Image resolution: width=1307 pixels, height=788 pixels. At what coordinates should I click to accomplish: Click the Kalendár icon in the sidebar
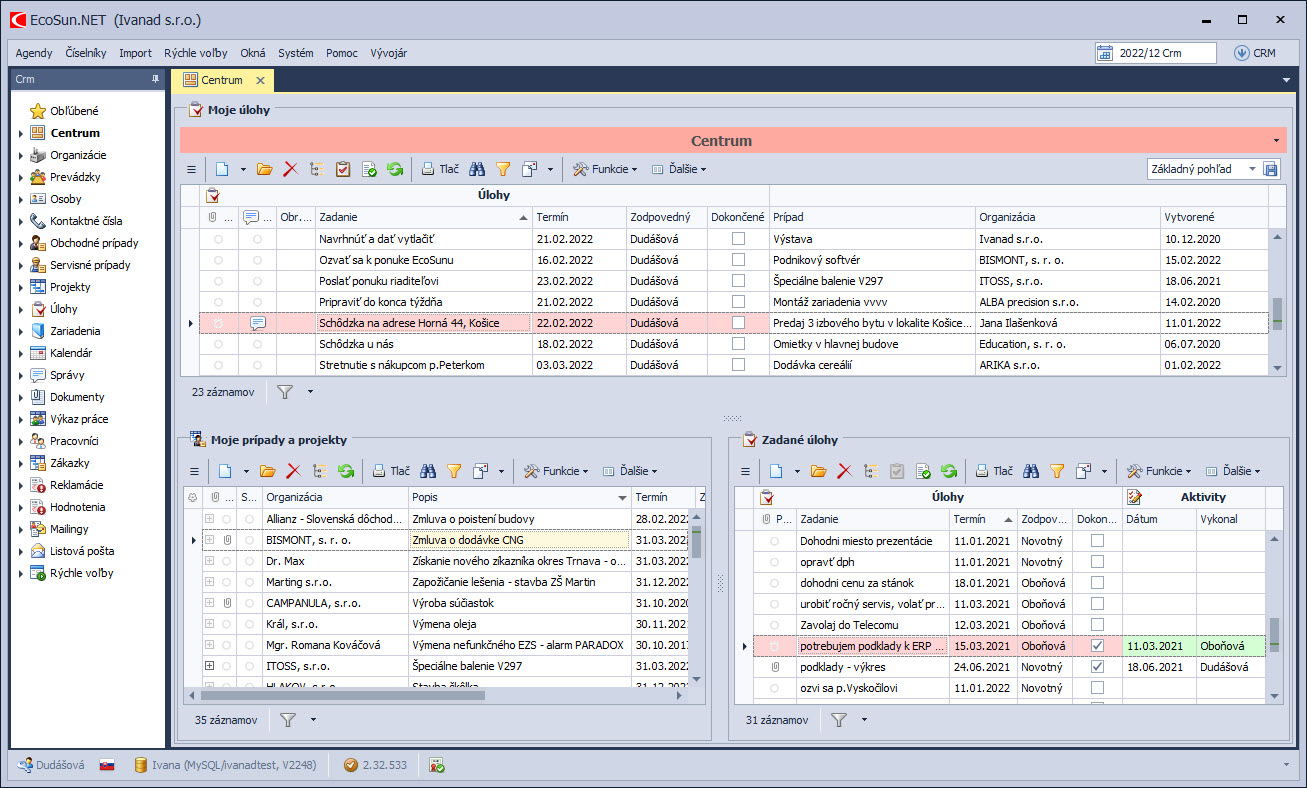38,353
